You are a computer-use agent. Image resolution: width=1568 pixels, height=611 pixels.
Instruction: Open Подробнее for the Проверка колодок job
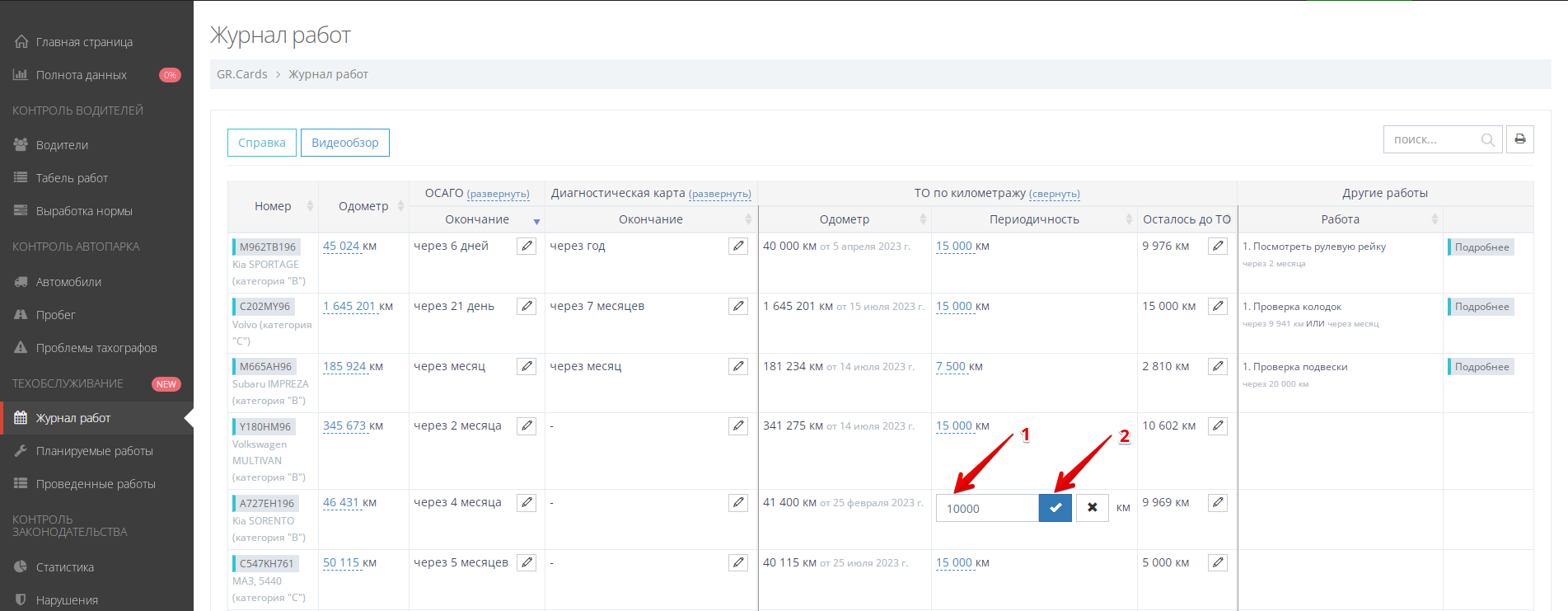tap(1481, 307)
